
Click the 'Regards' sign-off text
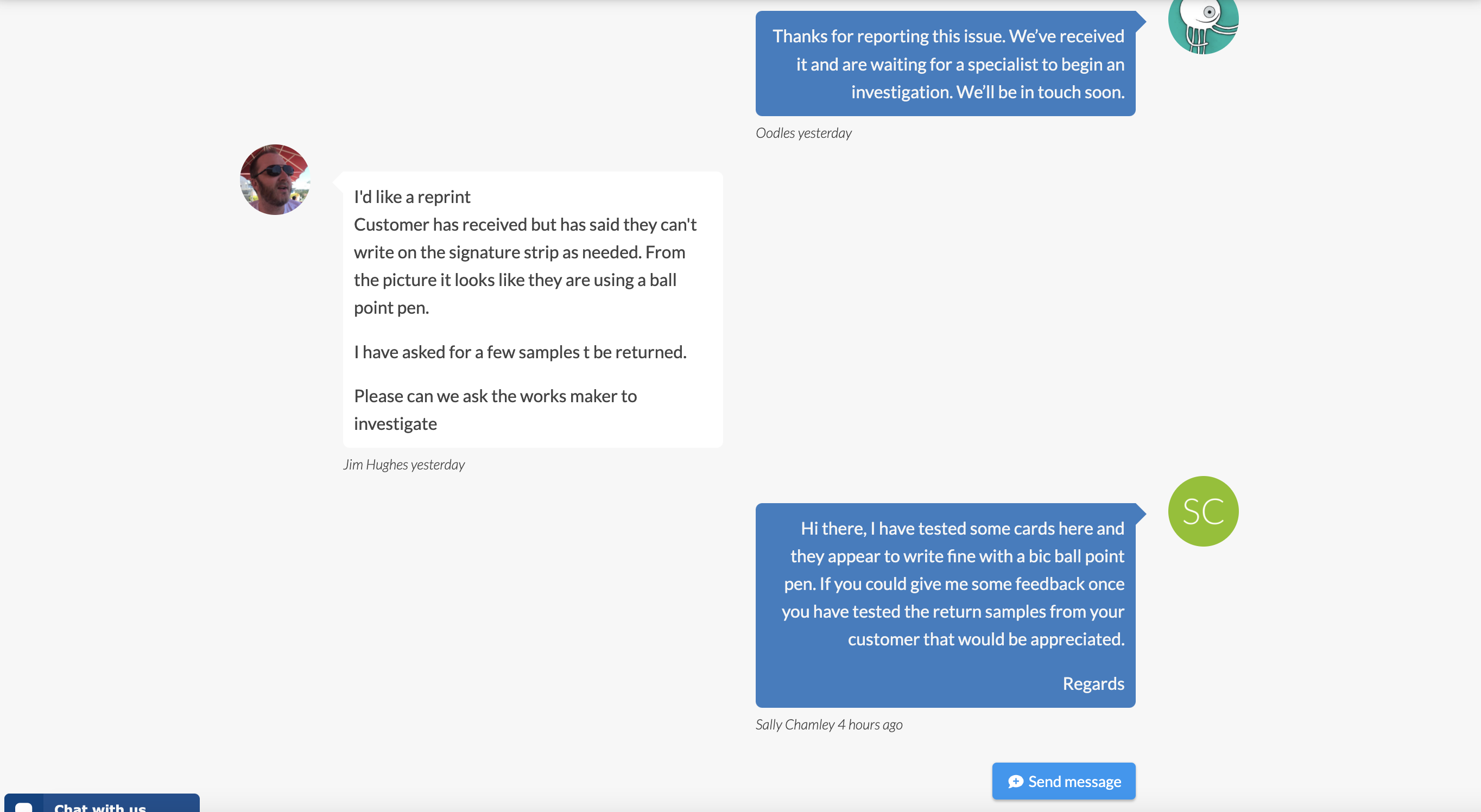click(1093, 683)
